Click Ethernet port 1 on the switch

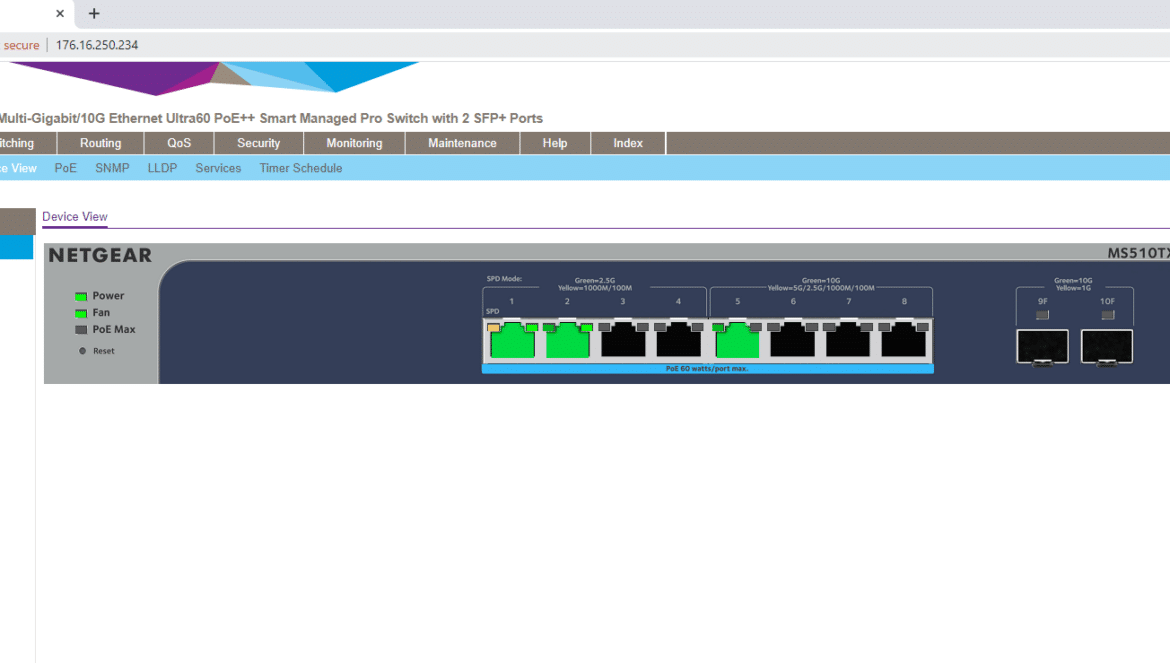point(512,342)
